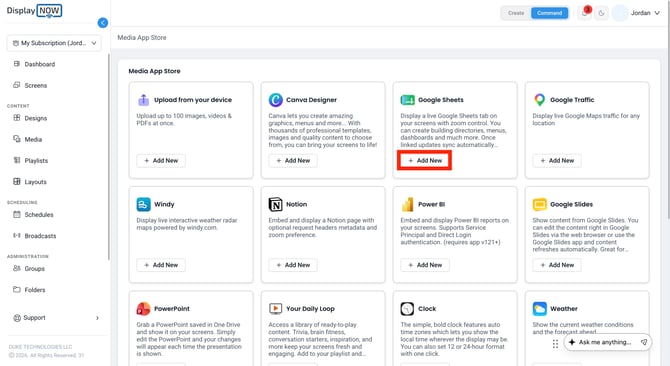Click the Playlists sidebar icon
The height and width of the screenshot is (366, 670).
(x=17, y=160)
